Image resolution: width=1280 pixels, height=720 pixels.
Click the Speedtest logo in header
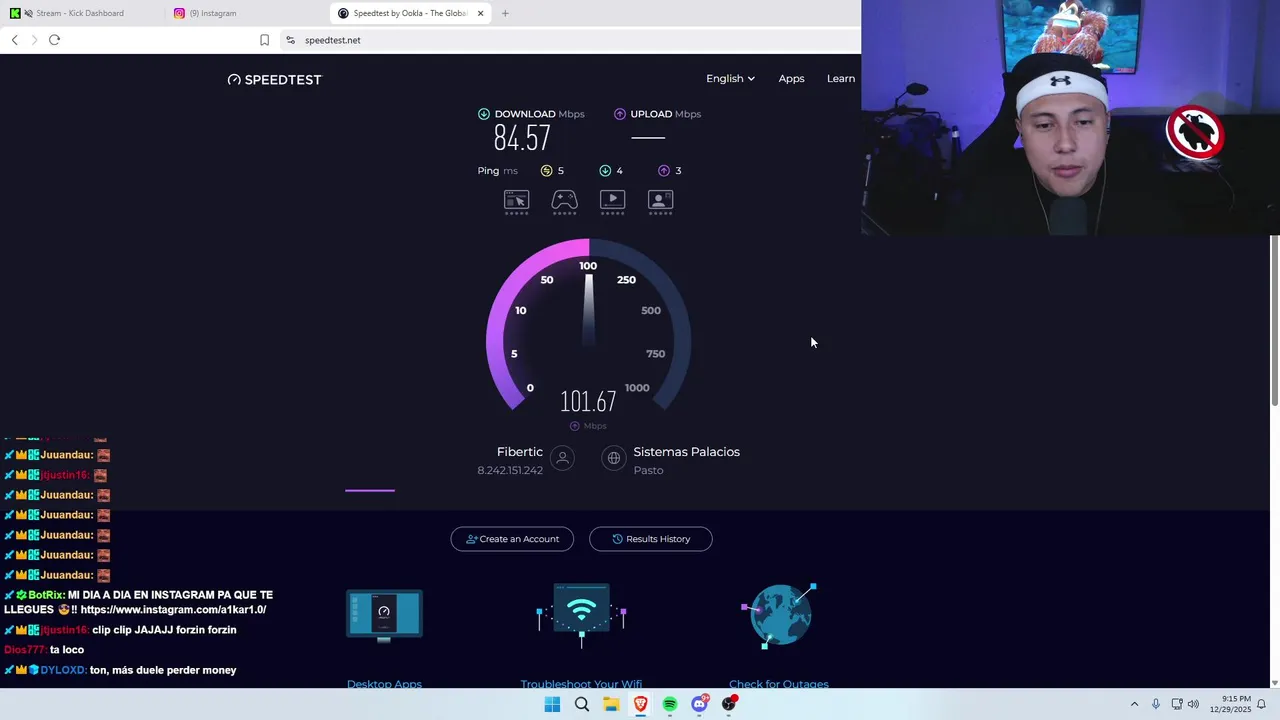[x=275, y=79]
